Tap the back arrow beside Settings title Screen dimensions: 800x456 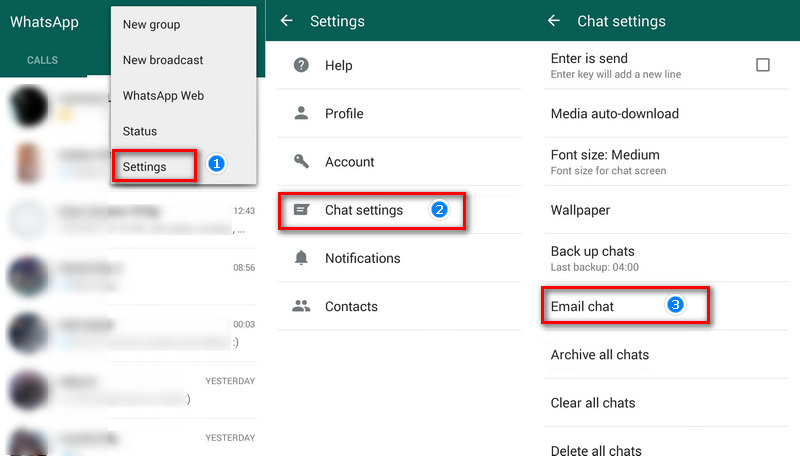point(287,21)
